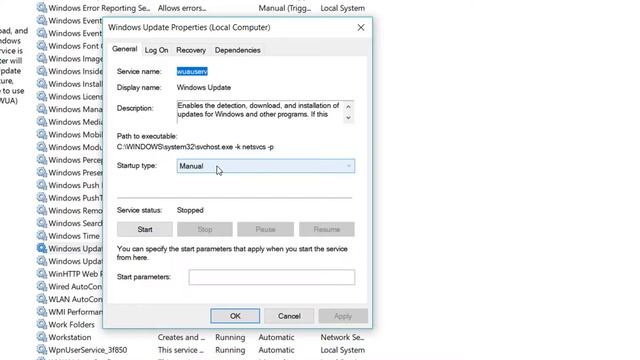Click gear icon beside Windows Presen service

(x=42, y=172)
